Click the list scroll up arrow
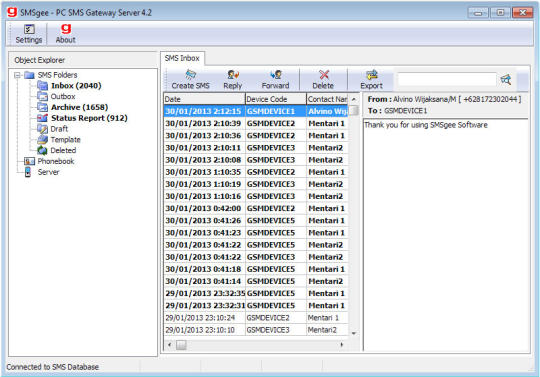 354,99
